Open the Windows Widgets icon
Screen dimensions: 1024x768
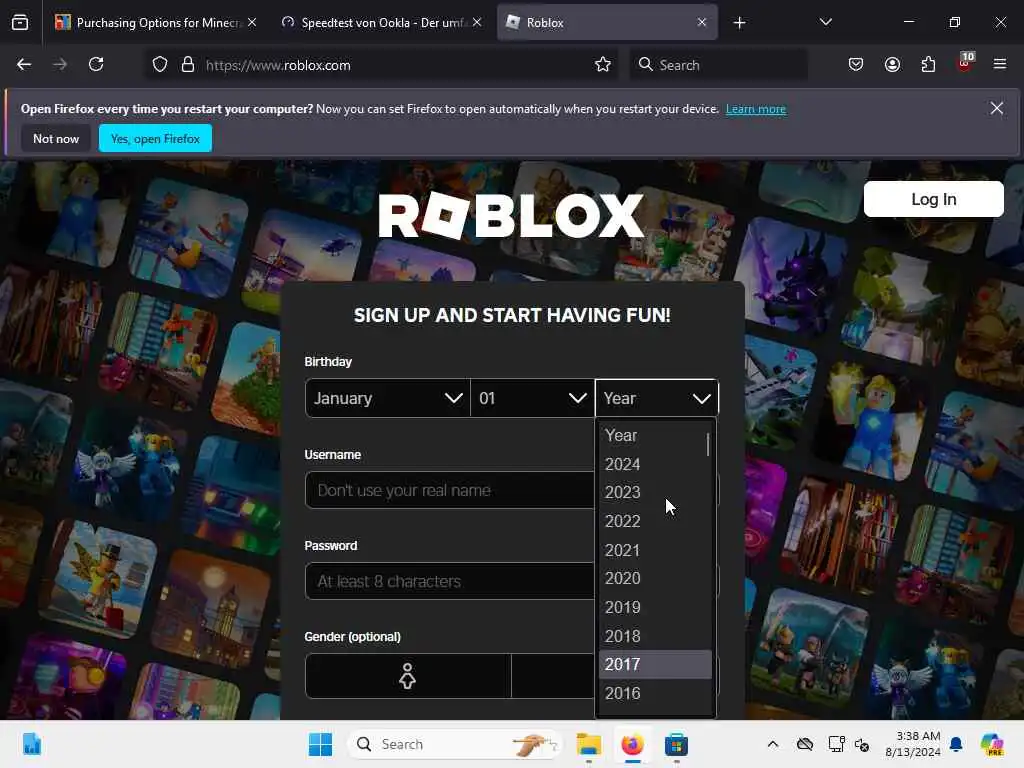coord(31,744)
